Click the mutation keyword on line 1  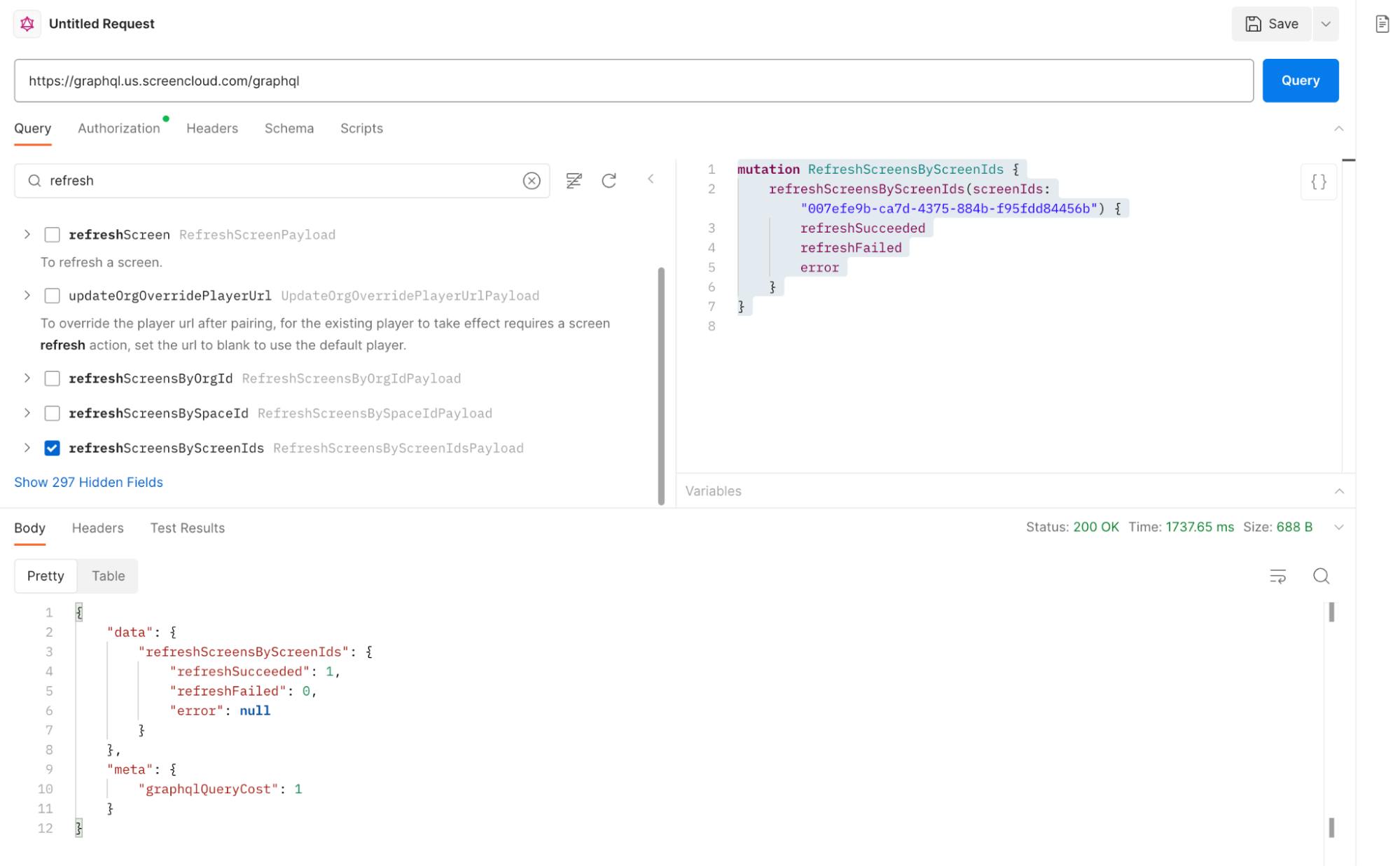click(768, 170)
